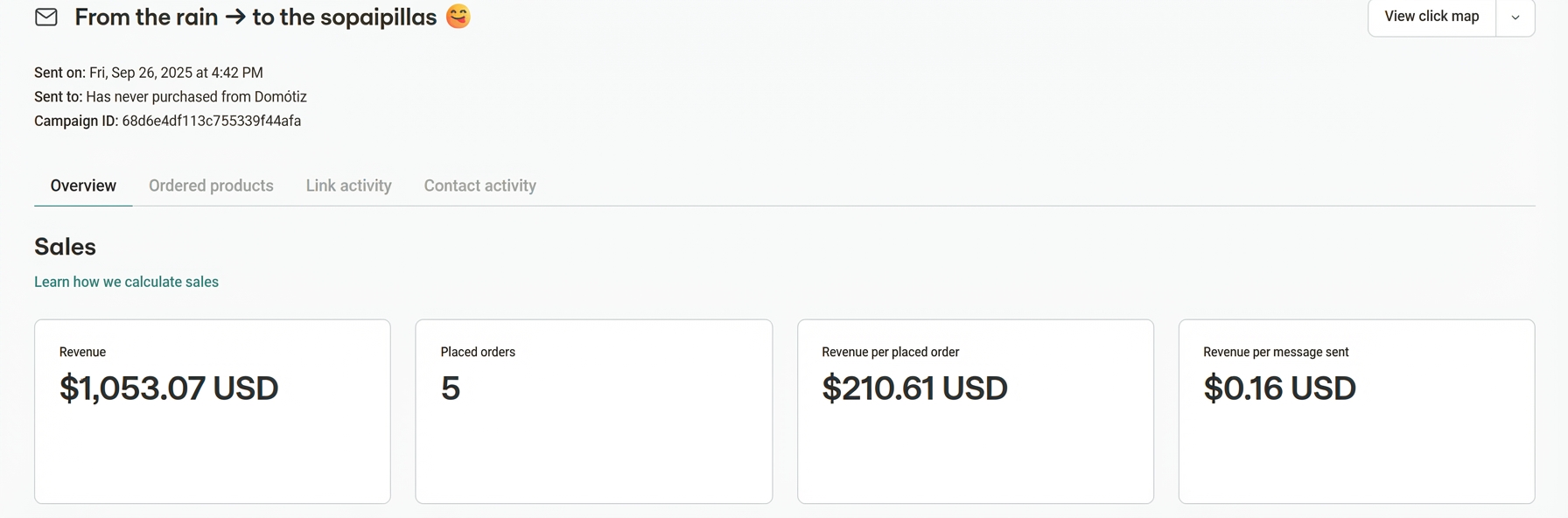Click the Placed orders card
The width and height of the screenshot is (1568, 518).
pos(593,411)
